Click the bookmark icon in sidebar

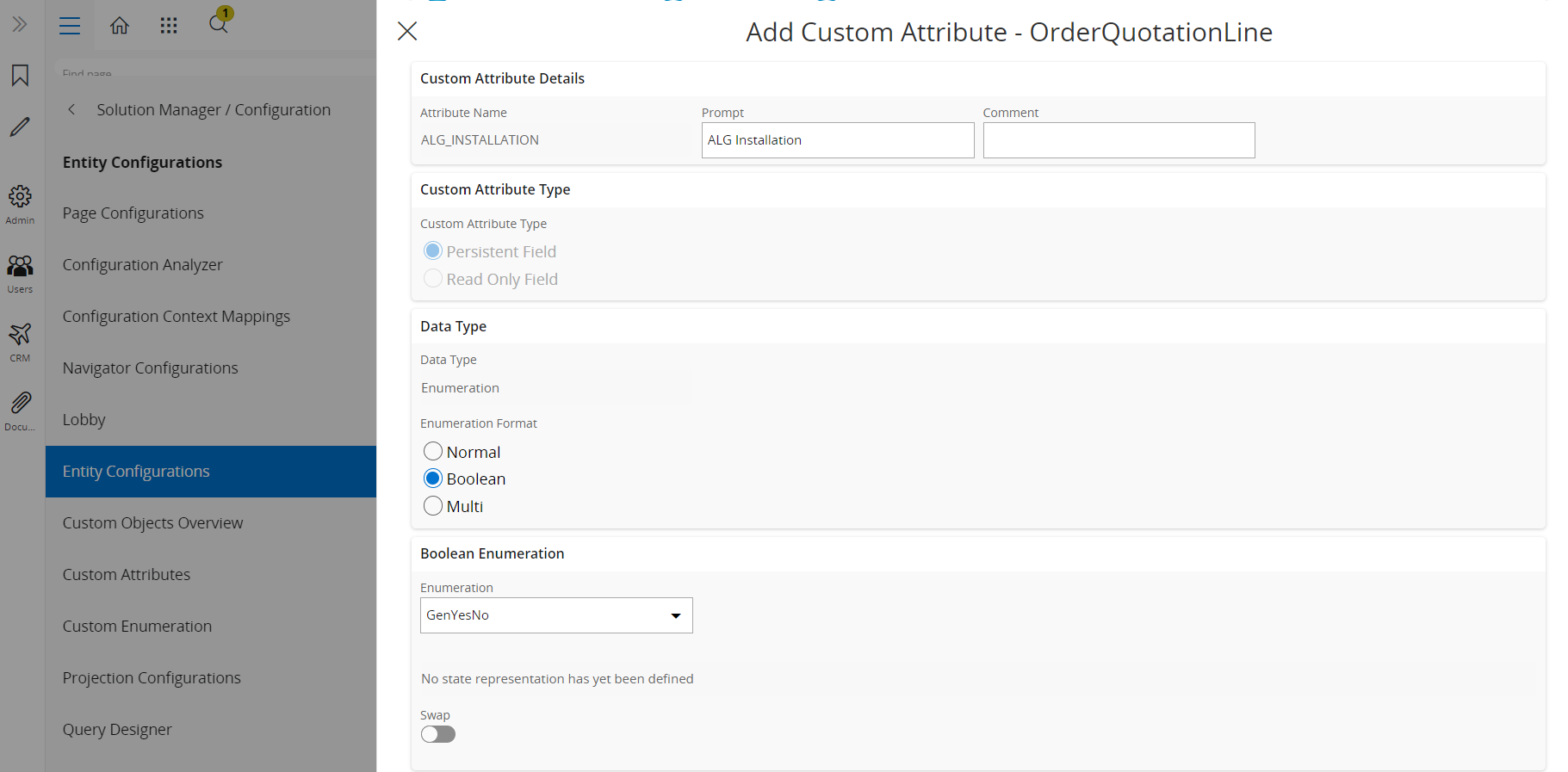pyautogui.click(x=20, y=76)
